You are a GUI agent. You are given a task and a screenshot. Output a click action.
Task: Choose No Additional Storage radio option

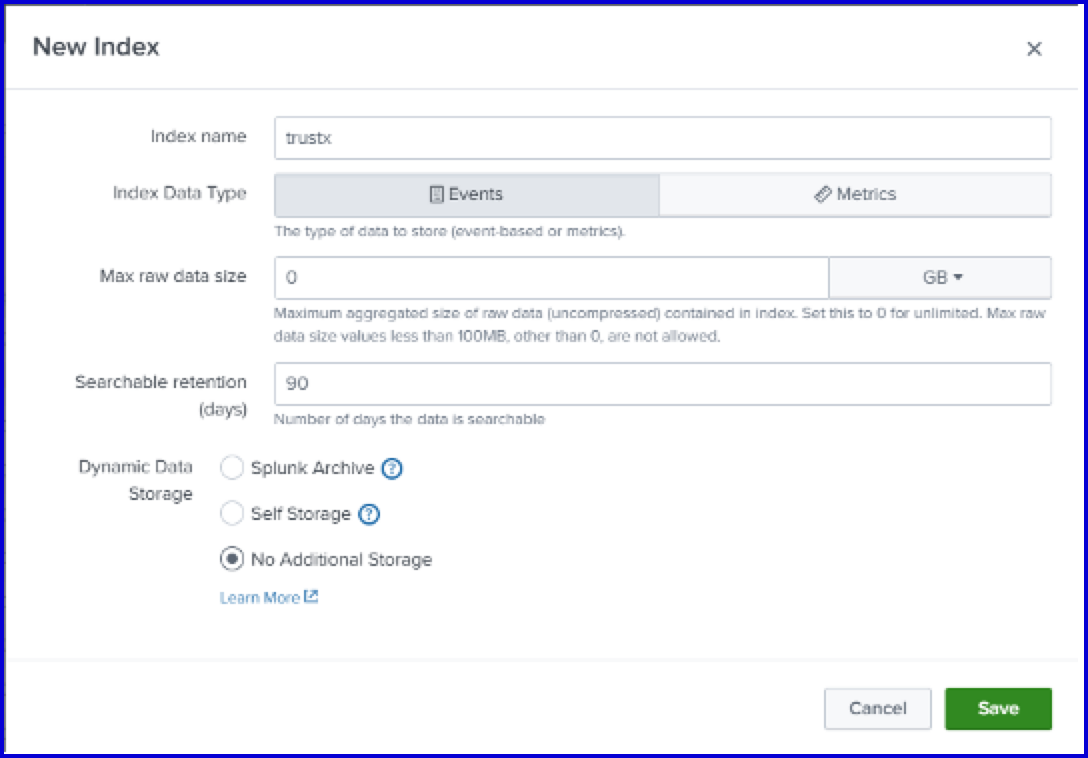(x=232, y=559)
